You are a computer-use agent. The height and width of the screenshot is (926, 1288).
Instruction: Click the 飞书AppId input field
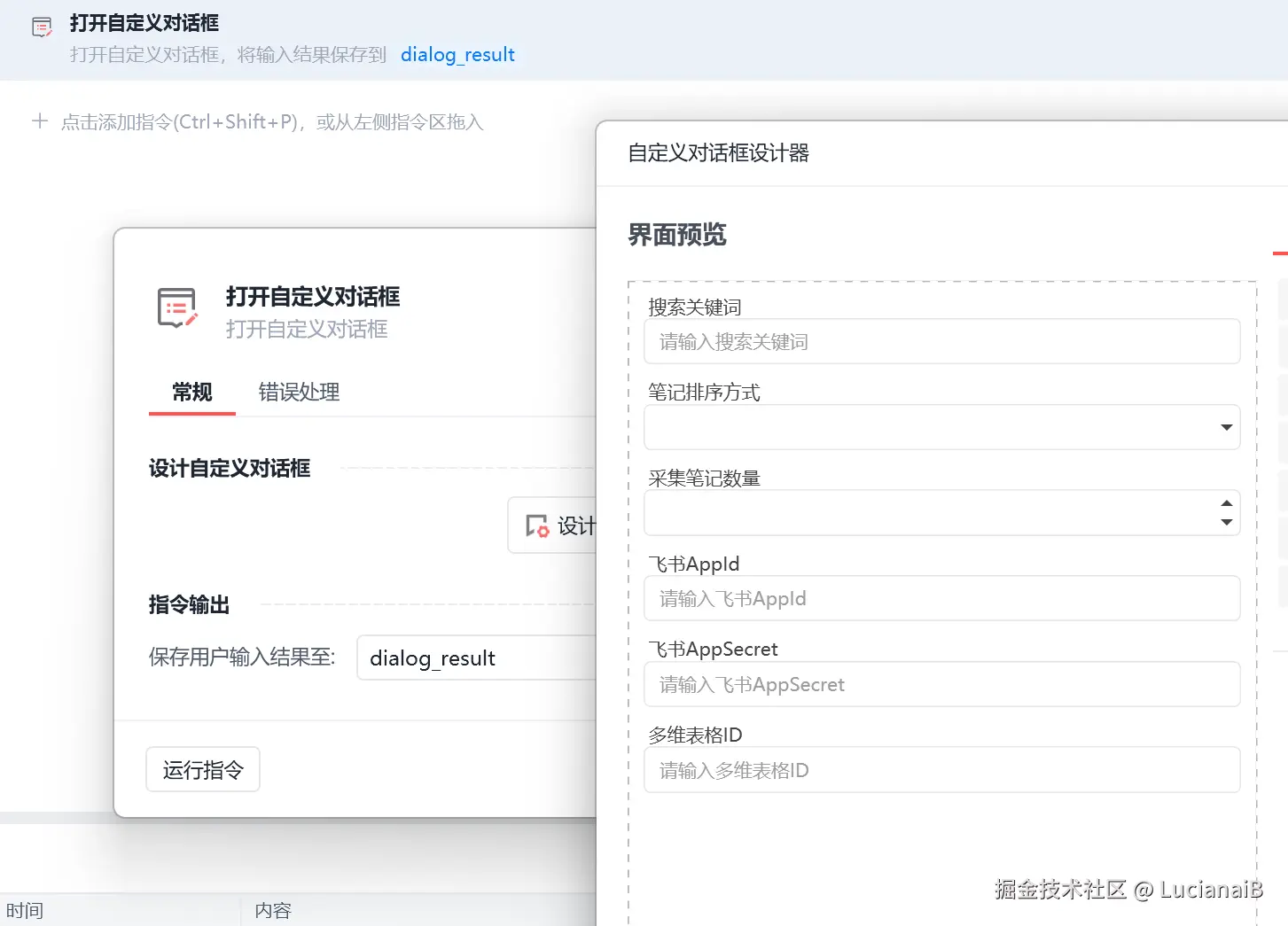point(941,598)
